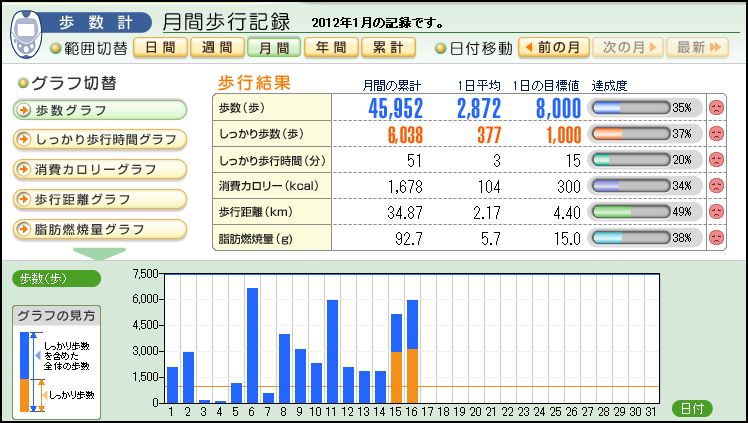
Task: Click the sad face for 歩数 row
Action: click(716, 108)
